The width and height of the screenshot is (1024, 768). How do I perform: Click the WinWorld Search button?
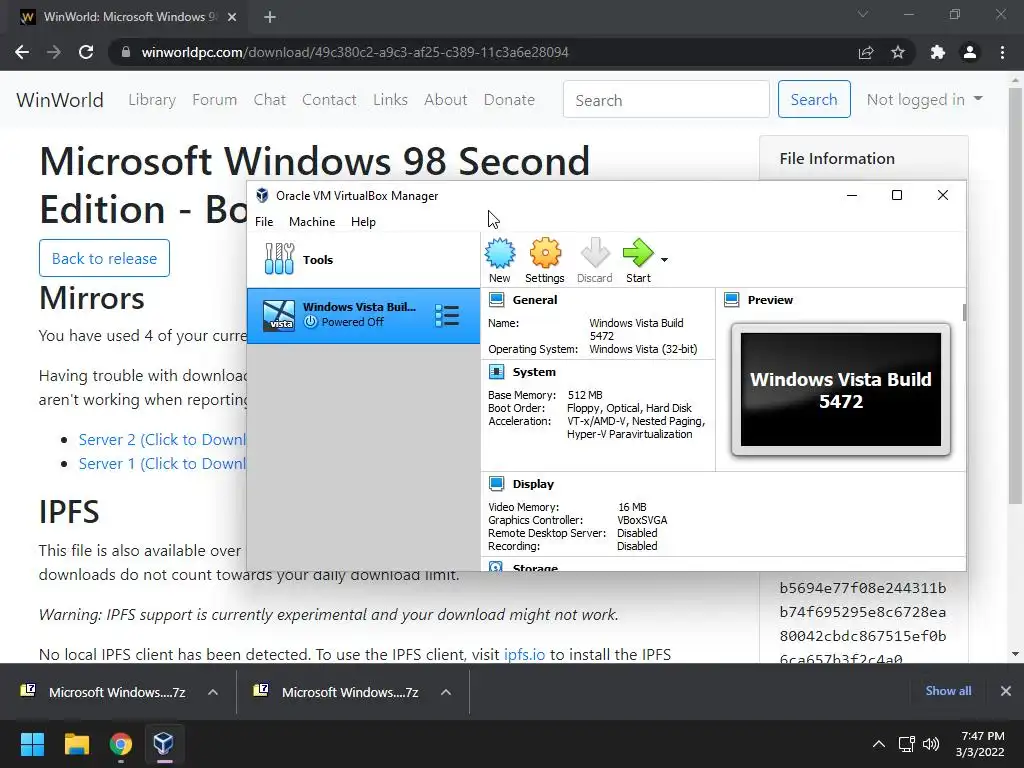[x=814, y=99]
